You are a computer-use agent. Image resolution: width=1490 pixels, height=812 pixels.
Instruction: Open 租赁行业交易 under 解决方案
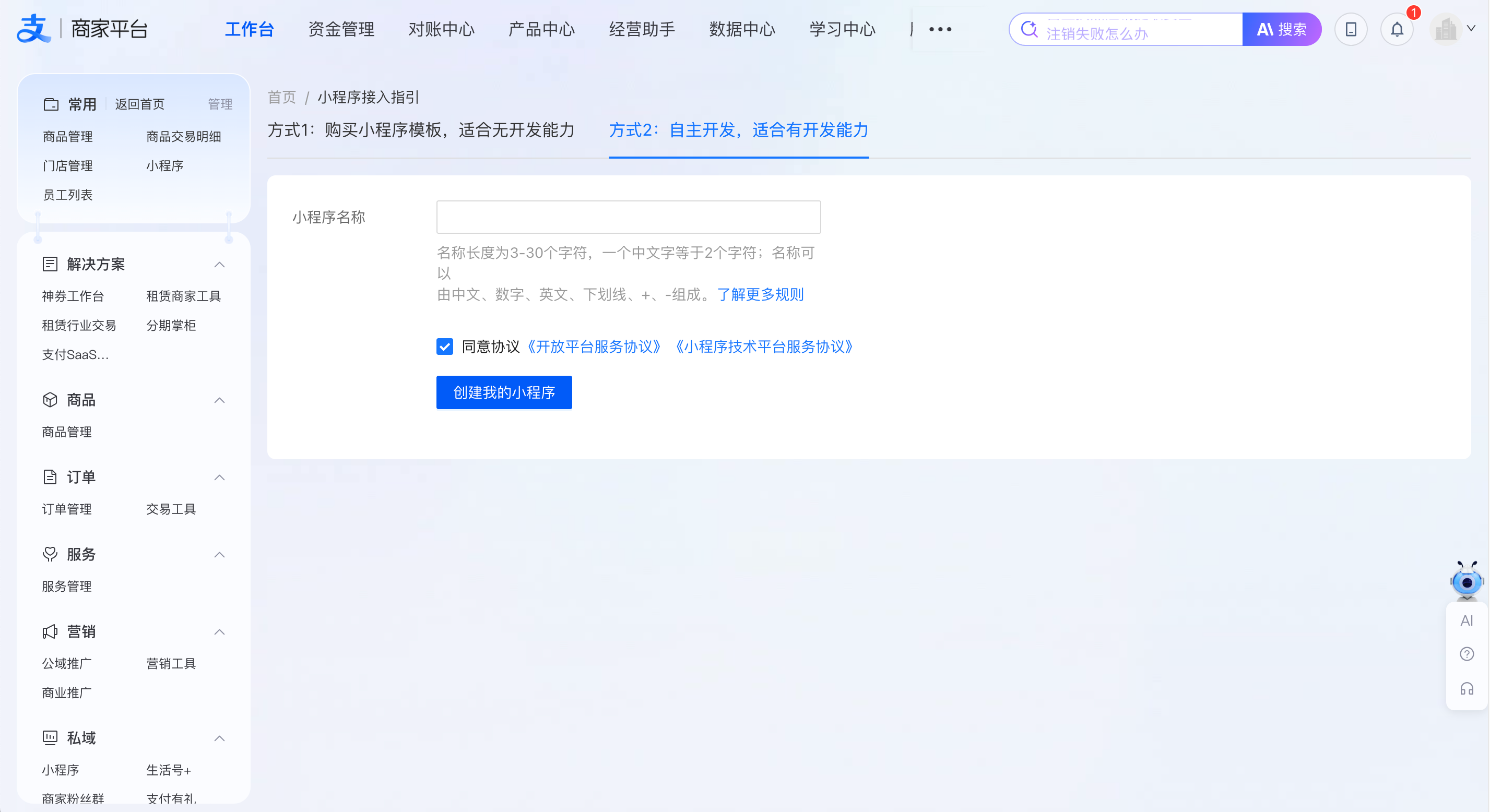pyautogui.click(x=79, y=326)
